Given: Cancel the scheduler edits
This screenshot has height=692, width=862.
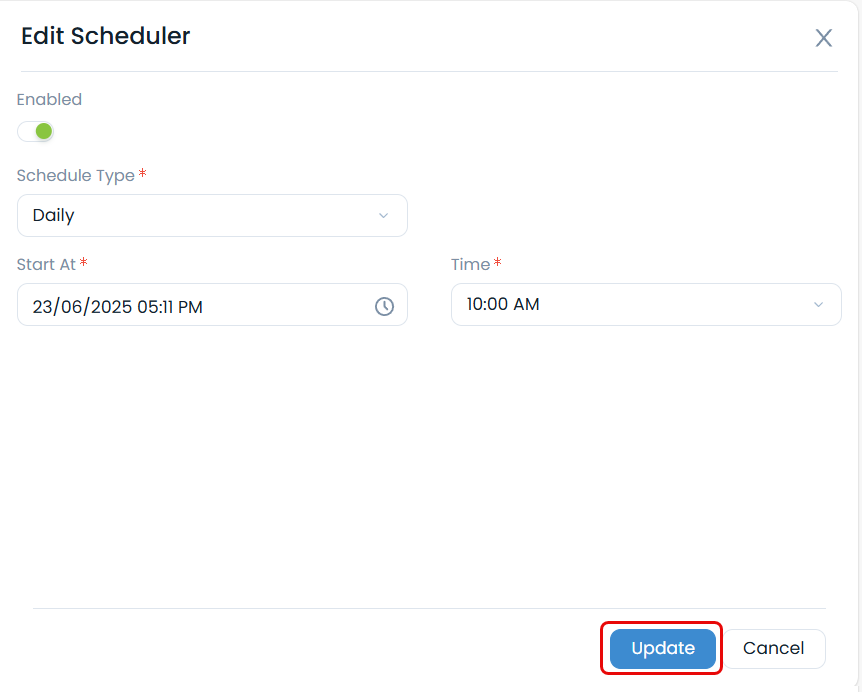Looking at the screenshot, I should tap(774, 648).
